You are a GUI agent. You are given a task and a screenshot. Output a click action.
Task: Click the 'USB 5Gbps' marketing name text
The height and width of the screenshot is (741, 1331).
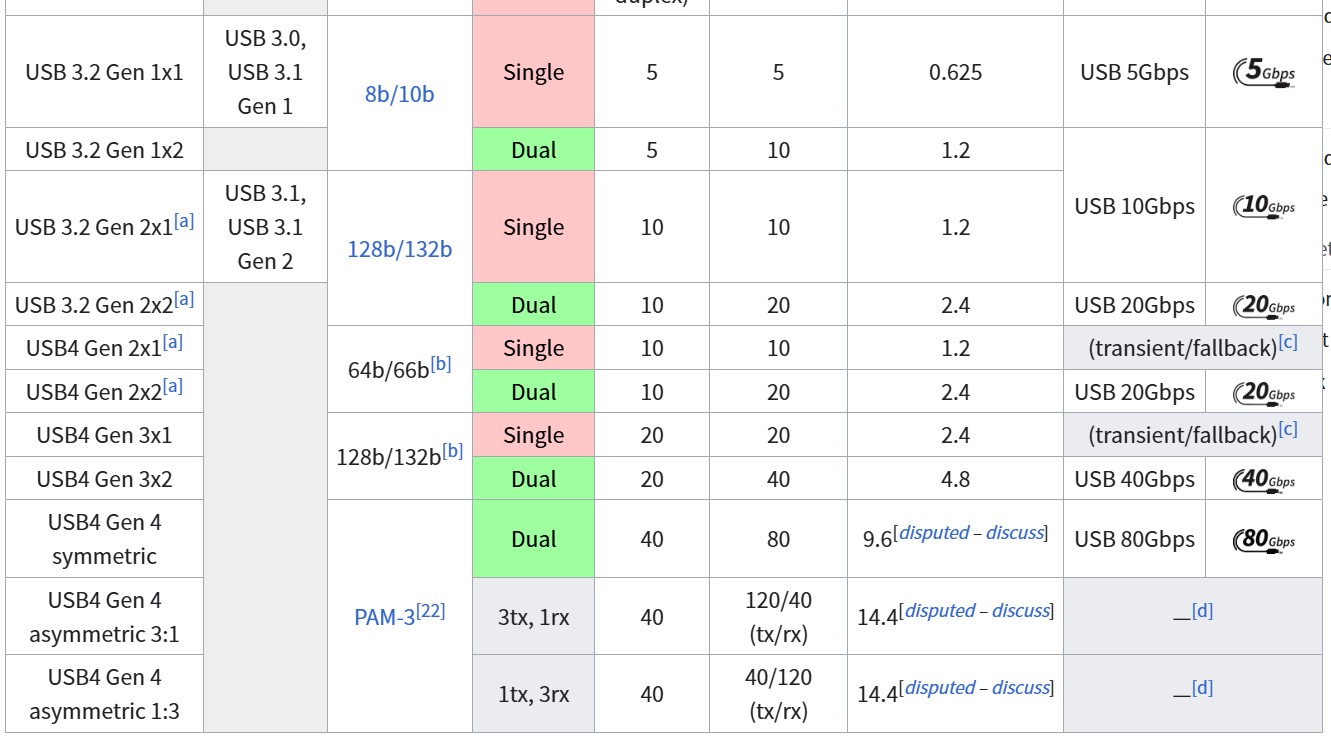1134,73
